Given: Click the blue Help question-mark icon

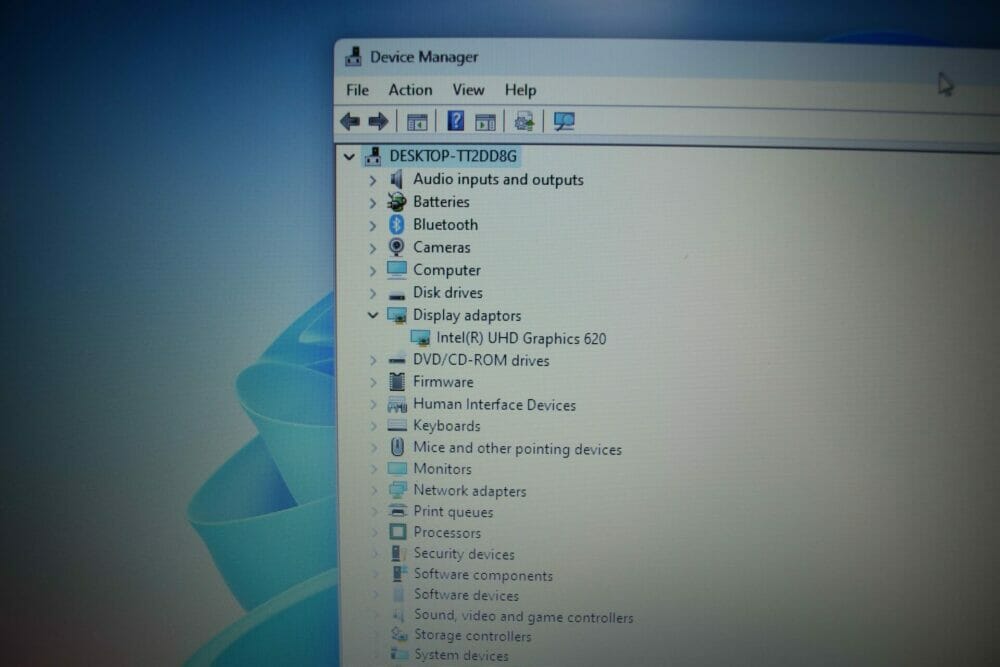Looking at the screenshot, I should coord(455,121).
